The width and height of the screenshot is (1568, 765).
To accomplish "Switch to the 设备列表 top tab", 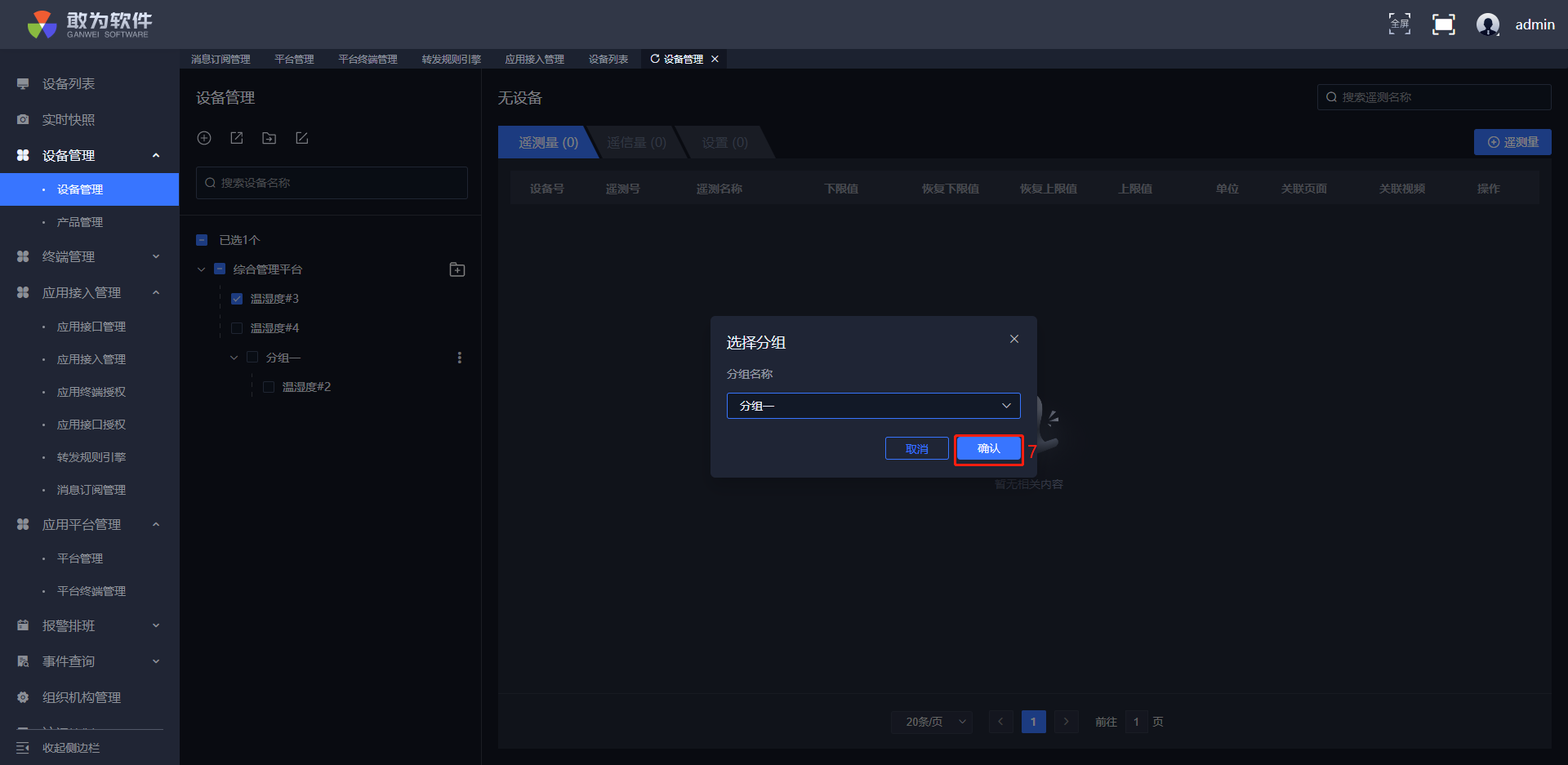I will coord(608,59).
